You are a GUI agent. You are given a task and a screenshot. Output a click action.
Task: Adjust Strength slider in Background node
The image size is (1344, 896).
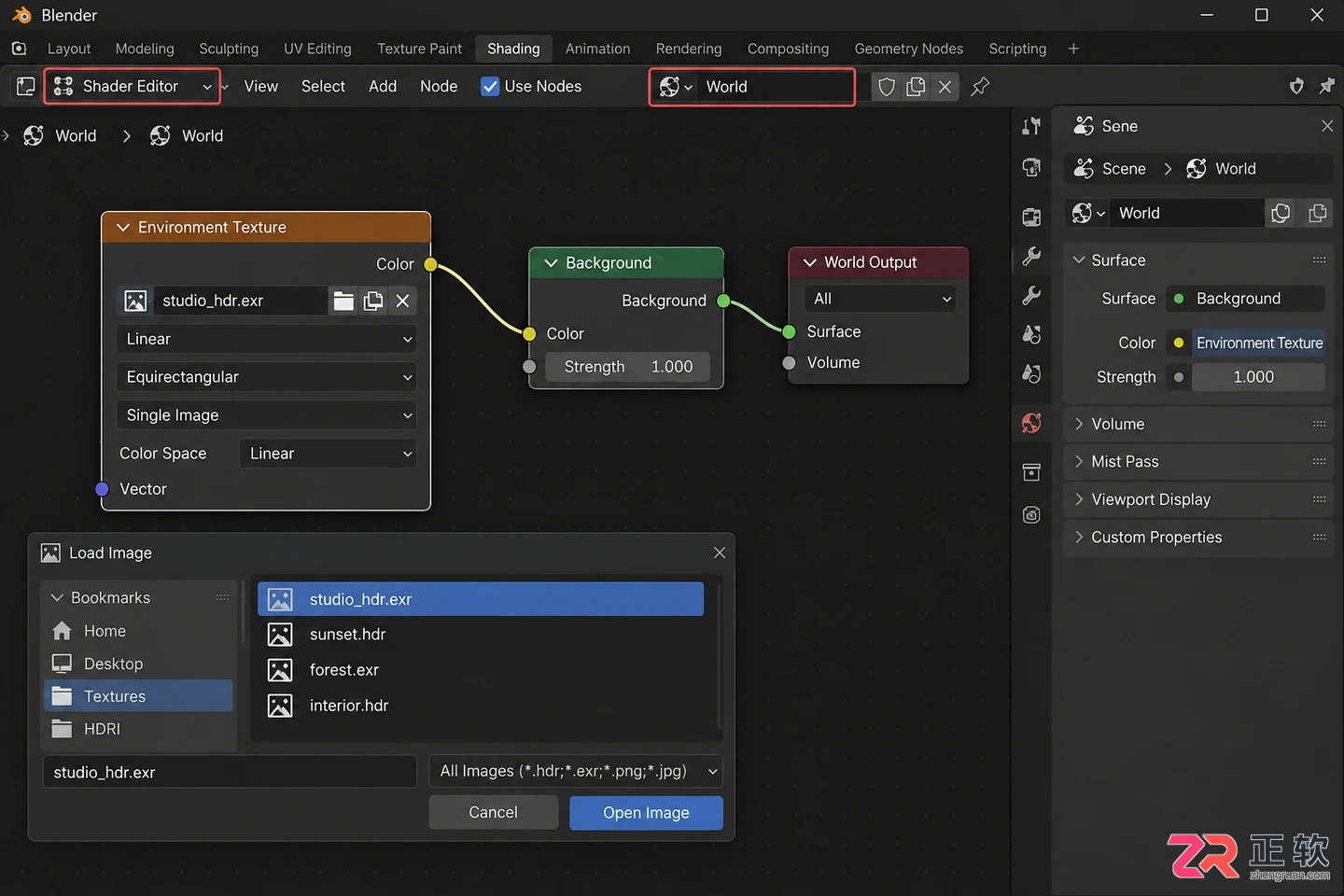[627, 367]
